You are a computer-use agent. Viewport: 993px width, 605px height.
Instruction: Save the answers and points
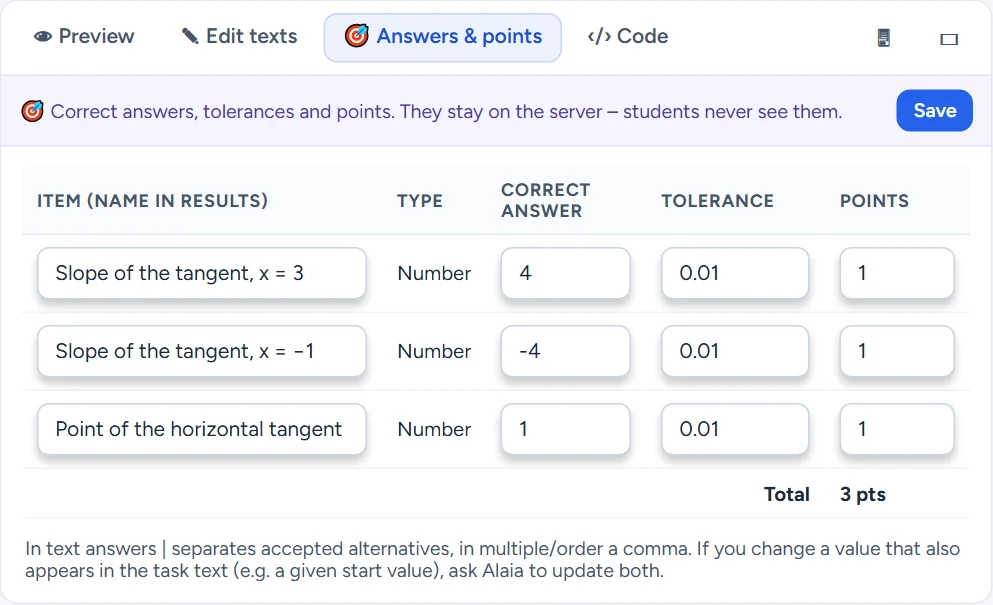[934, 111]
